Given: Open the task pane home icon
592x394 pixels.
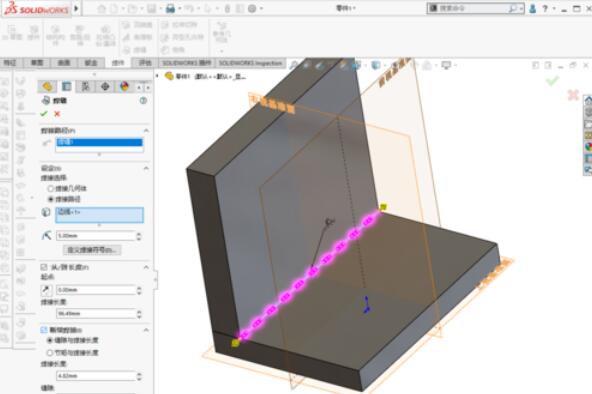Looking at the screenshot, I should [x=588, y=100].
